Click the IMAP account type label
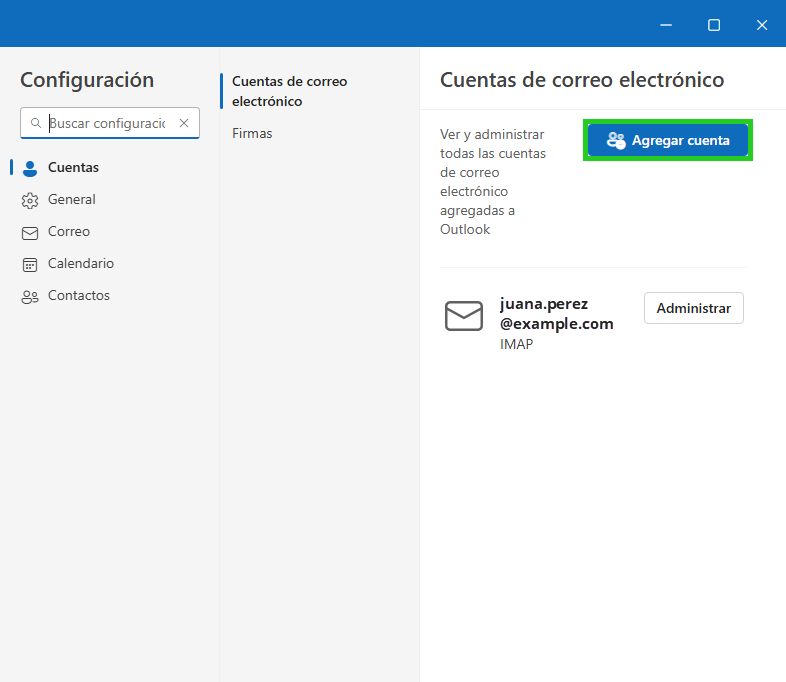 click(x=516, y=344)
